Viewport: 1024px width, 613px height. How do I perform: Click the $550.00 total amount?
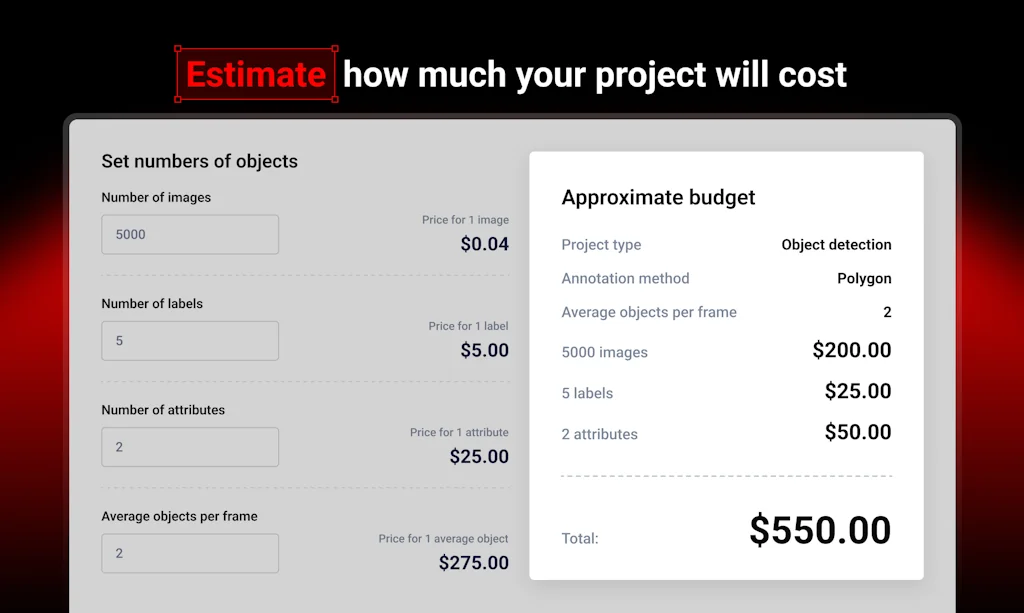point(819,531)
